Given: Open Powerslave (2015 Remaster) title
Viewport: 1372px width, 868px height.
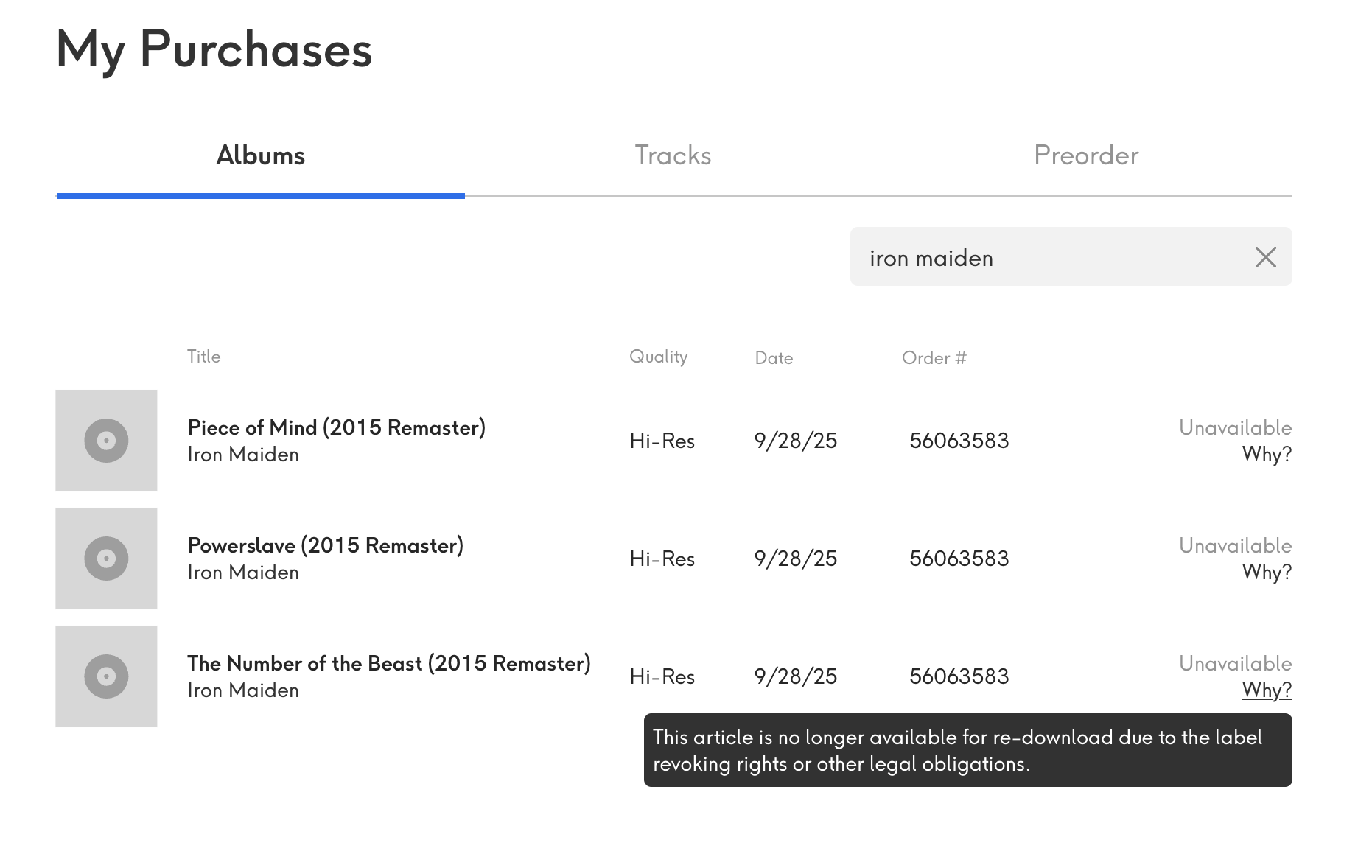Looking at the screenshot, I should (325, 545).
